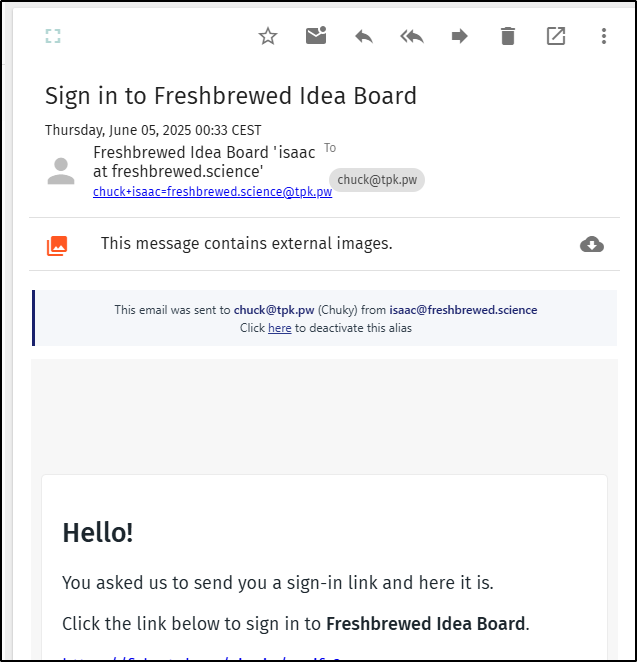The height and width of the screenshot is (662, 637).
Task: Select the chuck@tpk.pw recipient chip
Action: pos(377,180)
